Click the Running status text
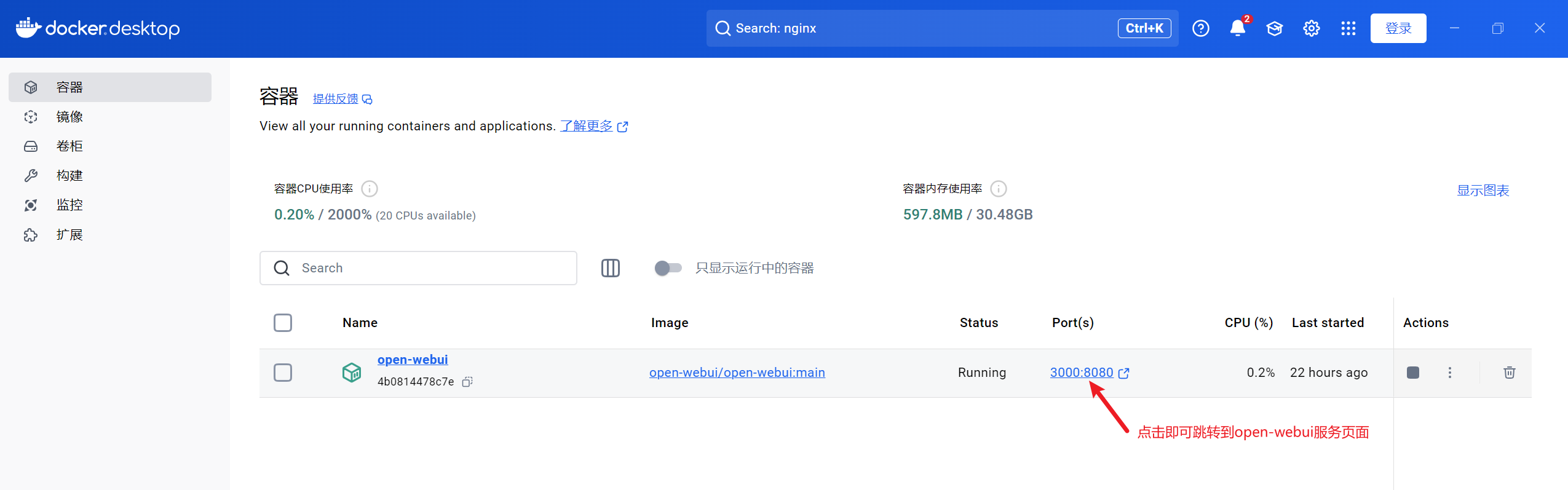Image resolution: width=1568 pixels, height=490 pixels. (x=982, y=373)
